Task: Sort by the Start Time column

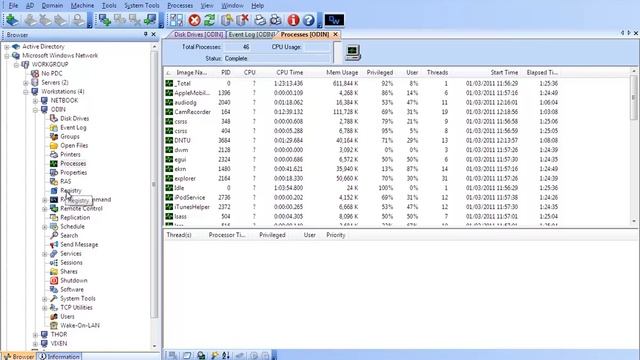Action: 504,72
